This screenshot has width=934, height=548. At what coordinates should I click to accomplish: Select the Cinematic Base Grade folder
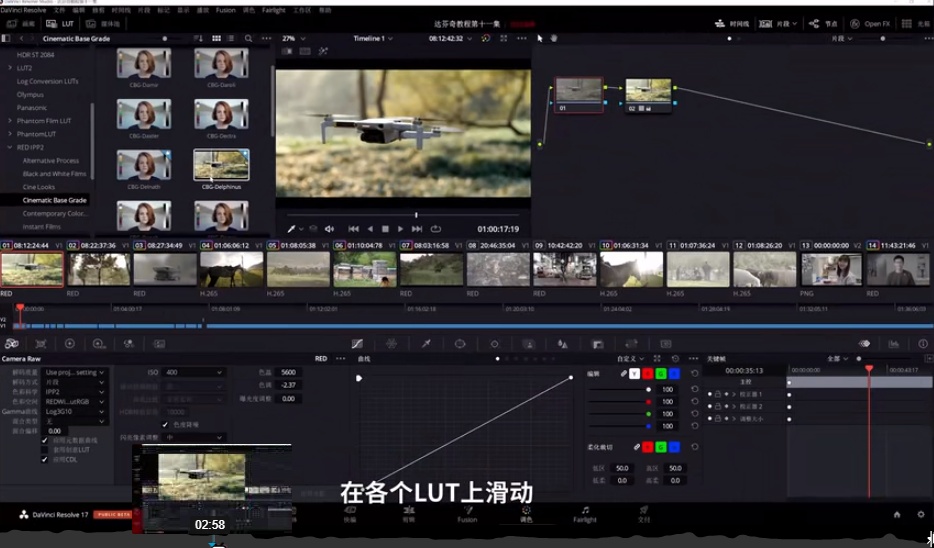pyautogui.click(x=55, y=200)
